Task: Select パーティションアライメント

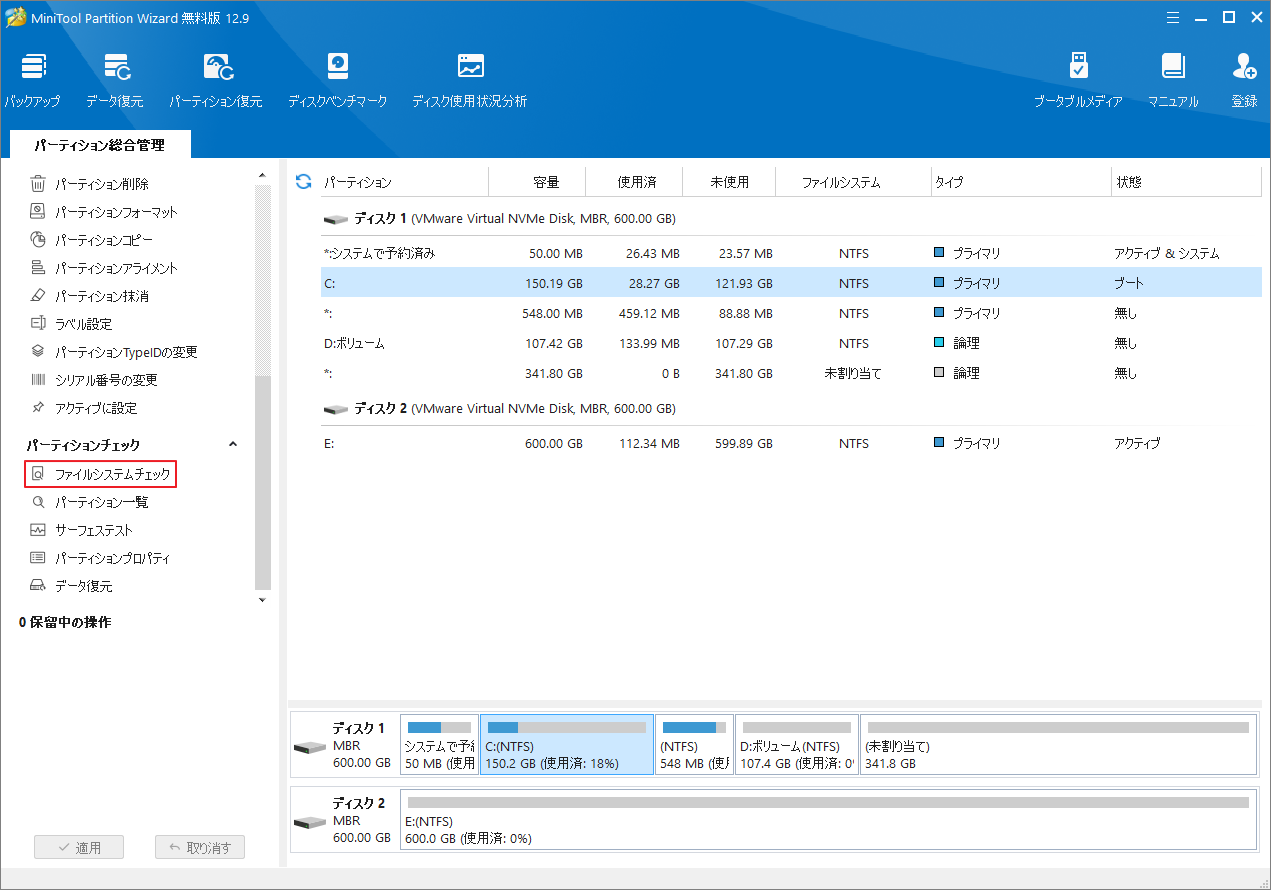Action: (x=103, y=268)
